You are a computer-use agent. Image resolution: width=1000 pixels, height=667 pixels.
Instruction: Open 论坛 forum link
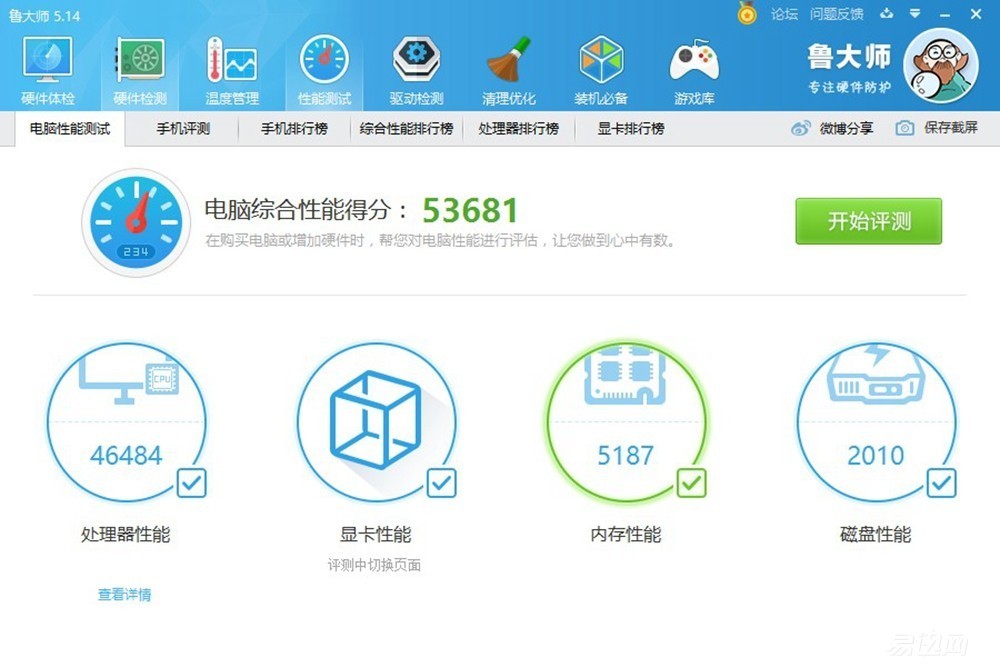[x=784, y=14]
